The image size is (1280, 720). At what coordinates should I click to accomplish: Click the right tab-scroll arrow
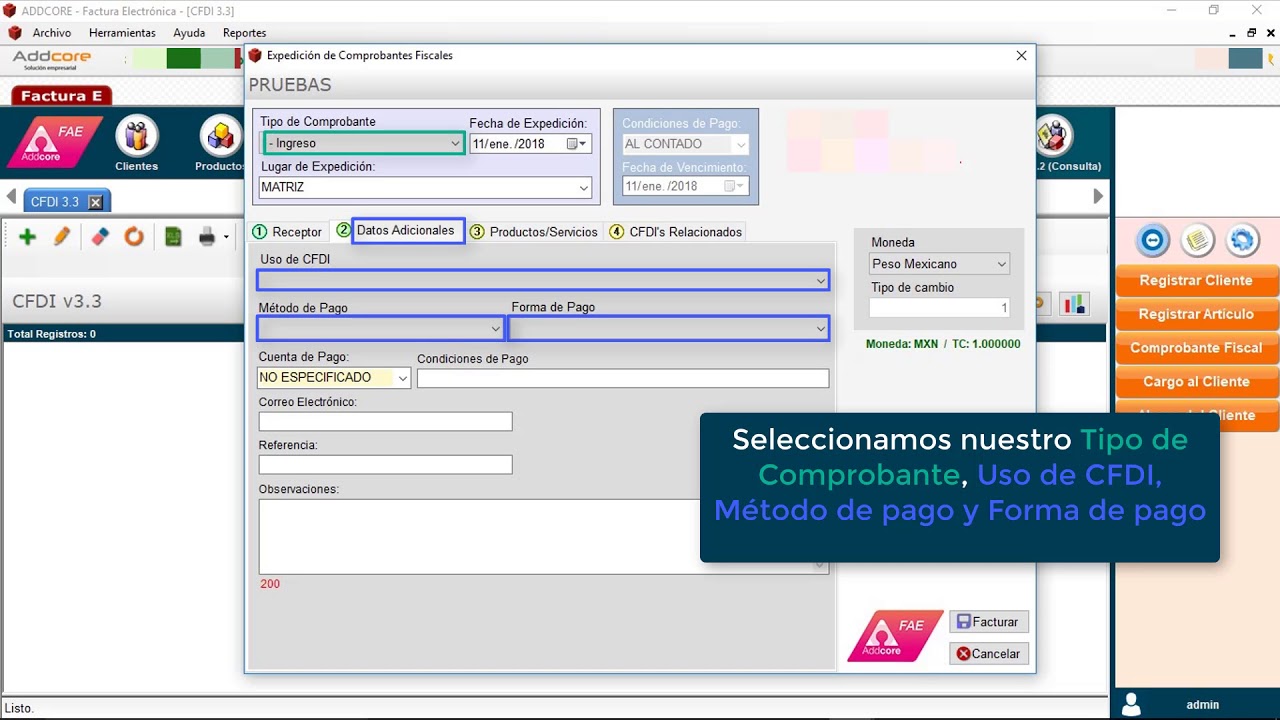point(1098,196)
